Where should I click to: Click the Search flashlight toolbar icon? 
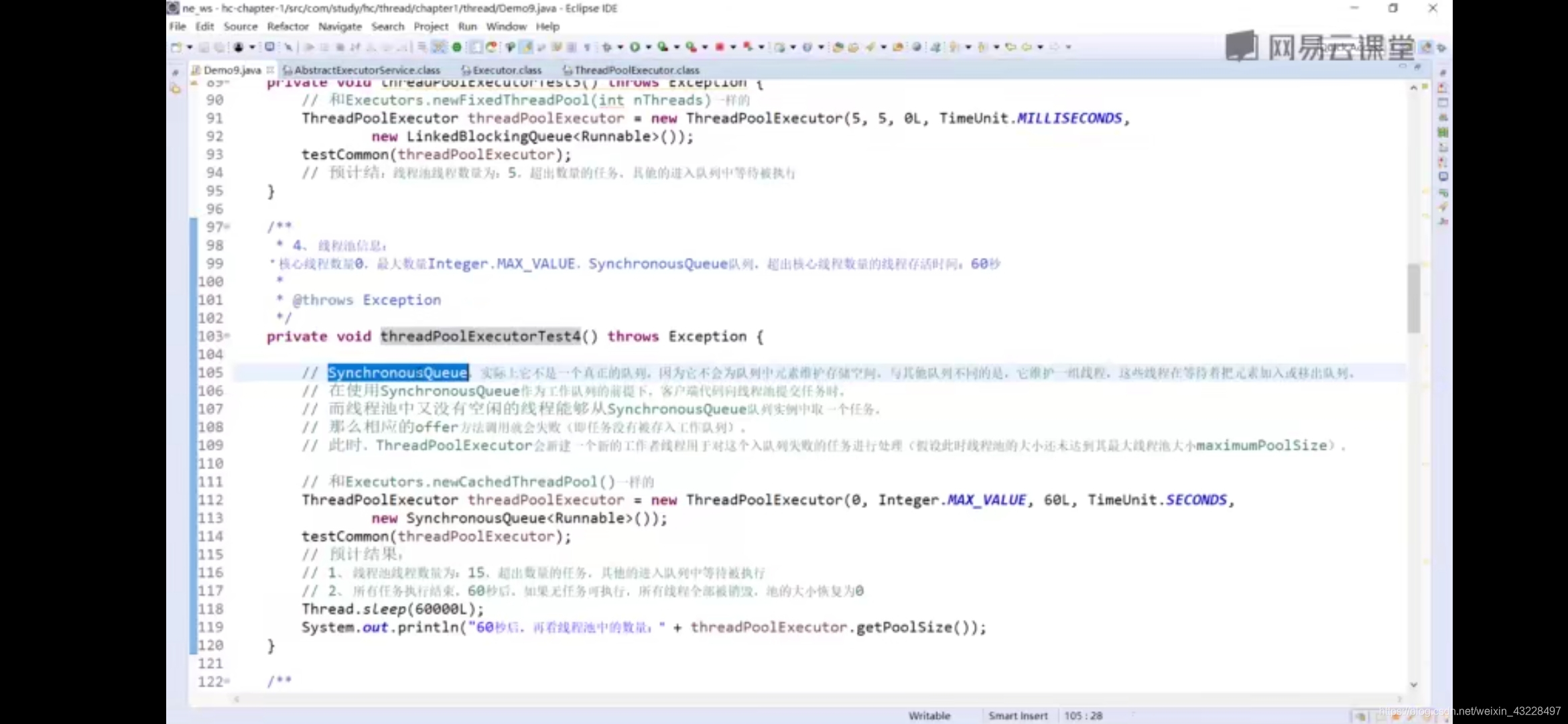(x=870, y=47)
